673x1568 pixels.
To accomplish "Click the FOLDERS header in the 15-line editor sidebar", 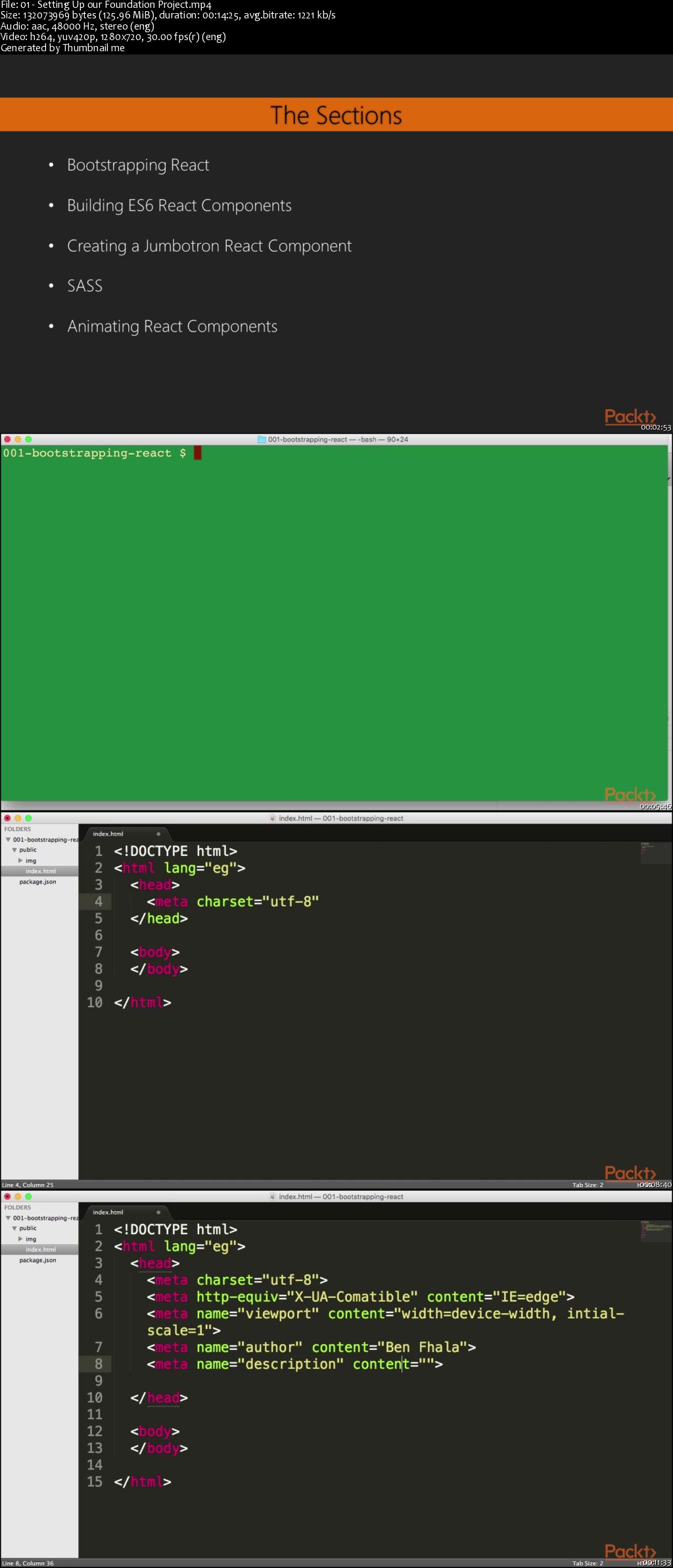I will (18, 1207).
